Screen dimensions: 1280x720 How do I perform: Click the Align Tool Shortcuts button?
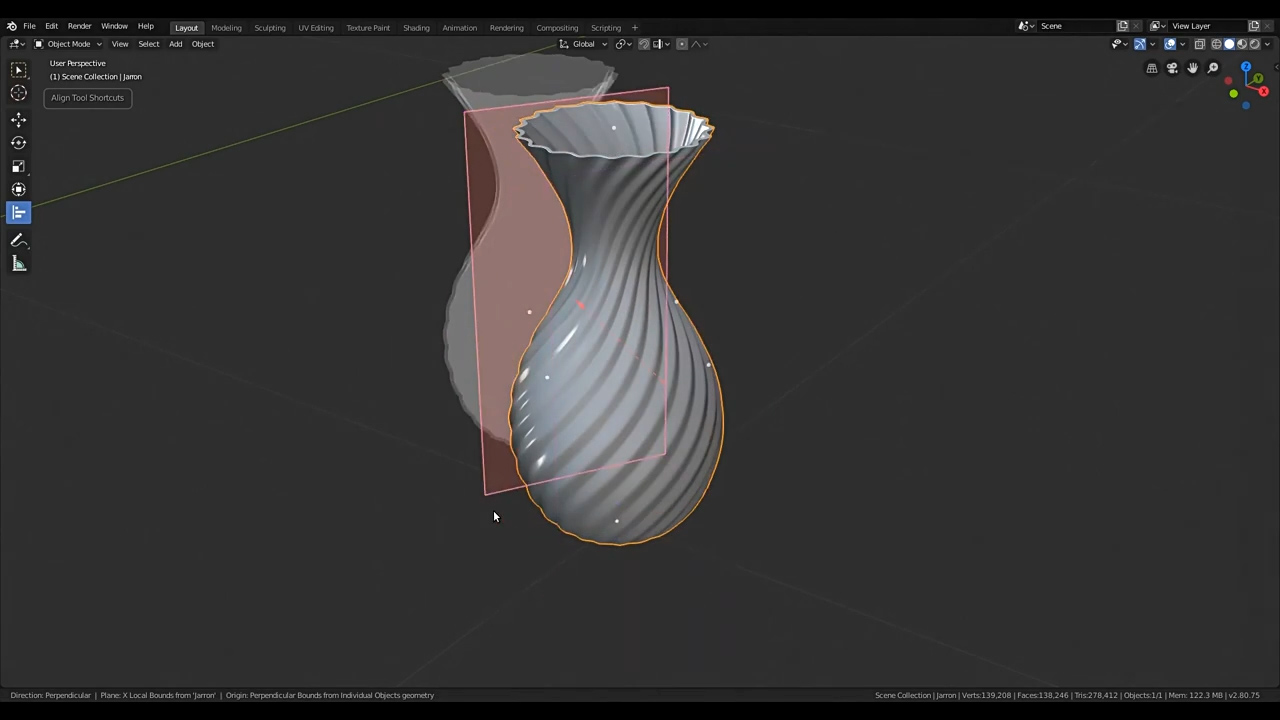88,98
